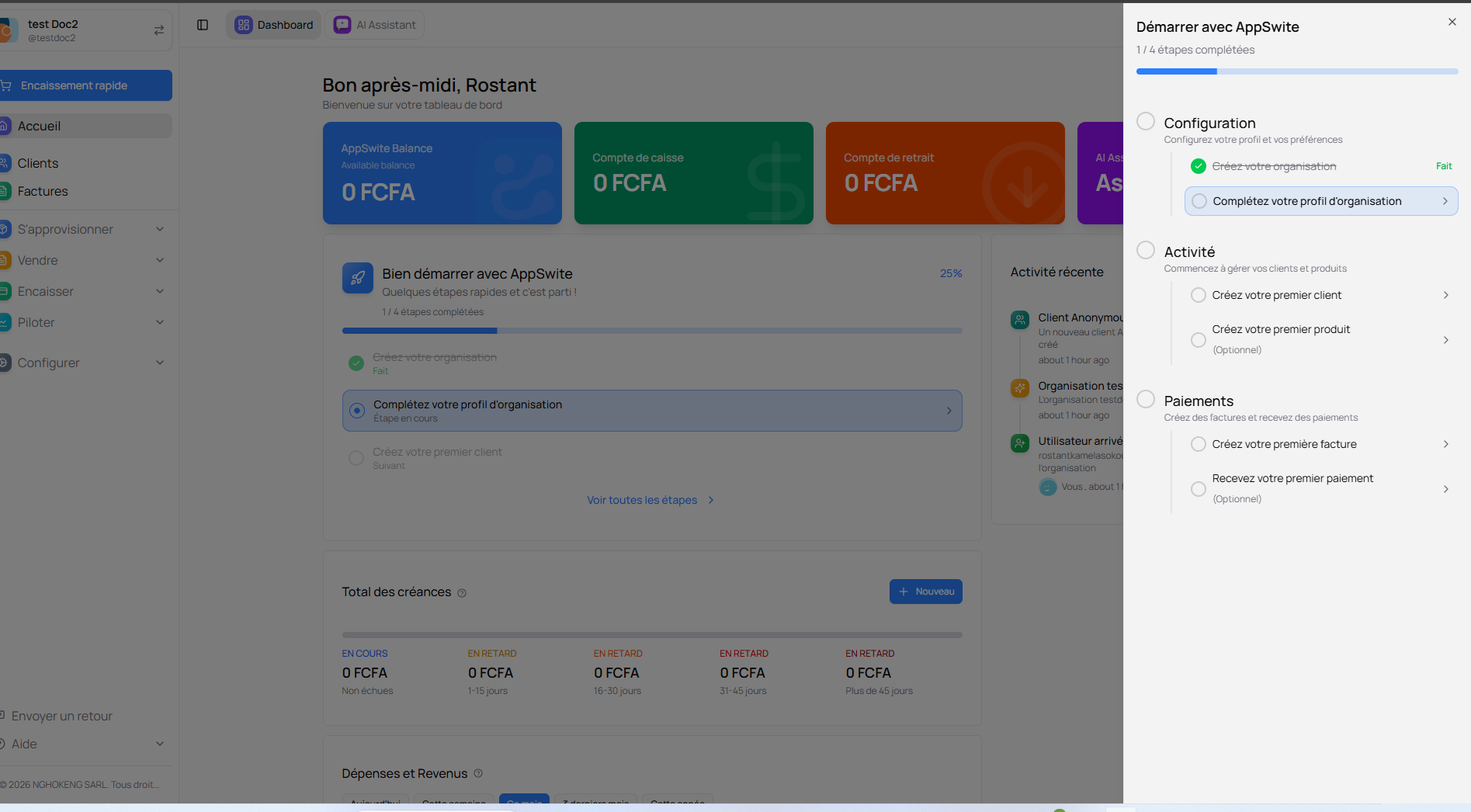Select the Activité section radio circle
This screenshot has width=1471, height=812.
(x=1145, y=250)
